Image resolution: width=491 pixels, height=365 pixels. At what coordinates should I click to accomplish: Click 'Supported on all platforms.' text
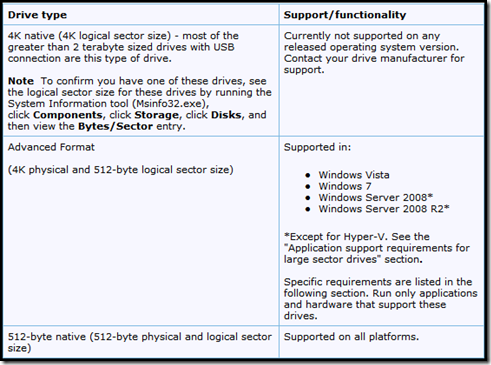tap(351, 337)
